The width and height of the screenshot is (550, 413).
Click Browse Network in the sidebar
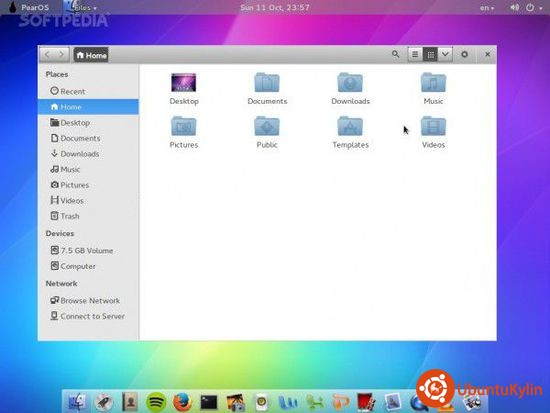pos(88,300)
